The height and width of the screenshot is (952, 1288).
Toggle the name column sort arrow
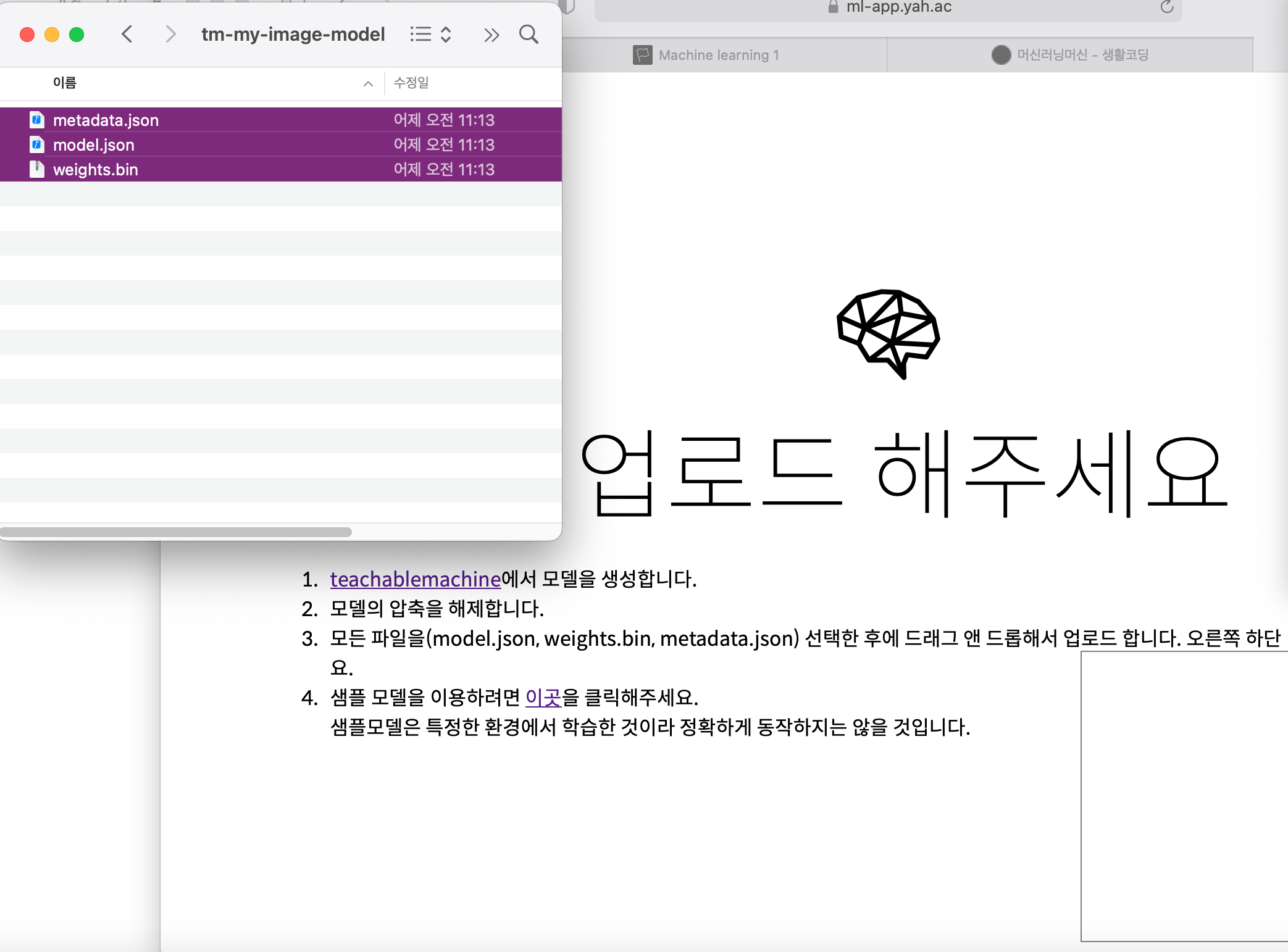click(x=368, y=83)
